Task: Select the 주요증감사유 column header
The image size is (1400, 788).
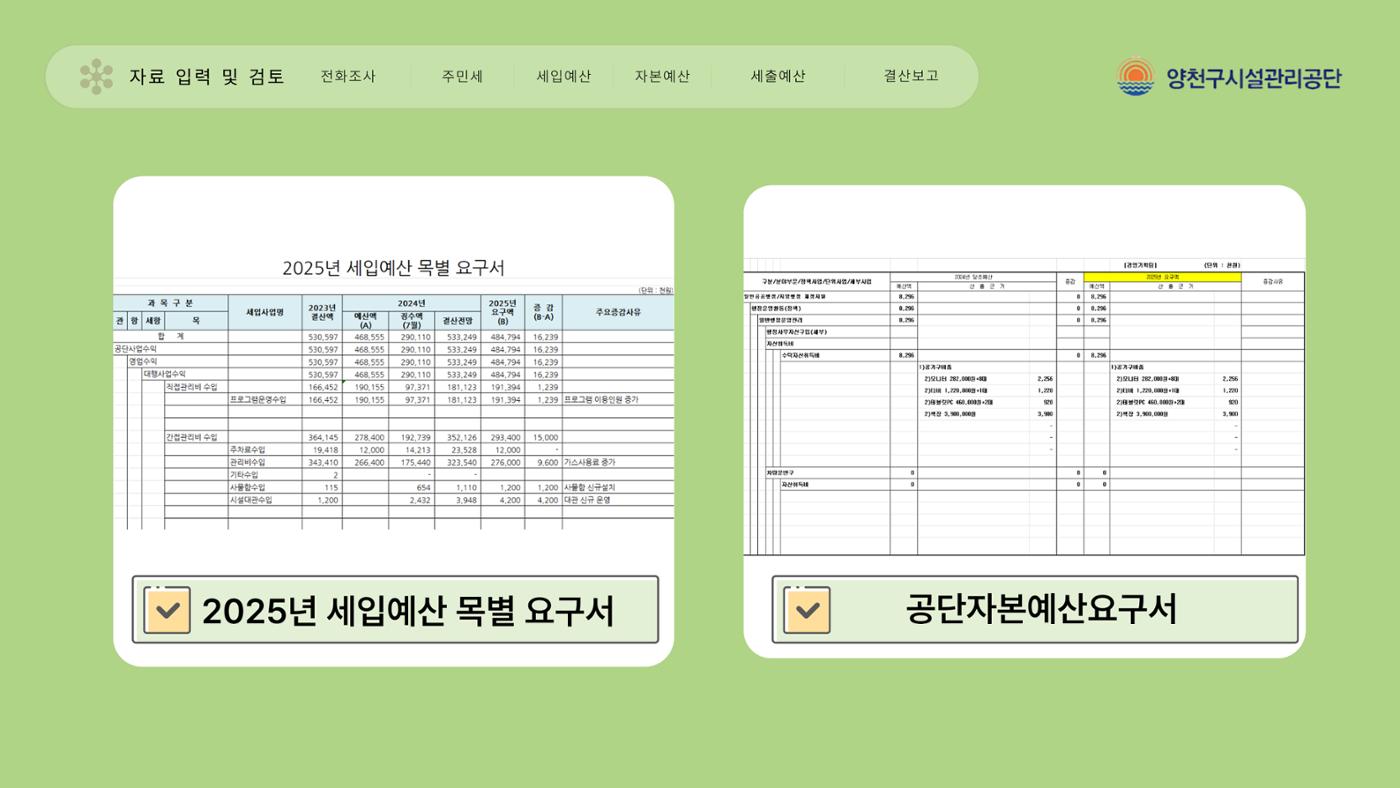Action: click(618, 312)
